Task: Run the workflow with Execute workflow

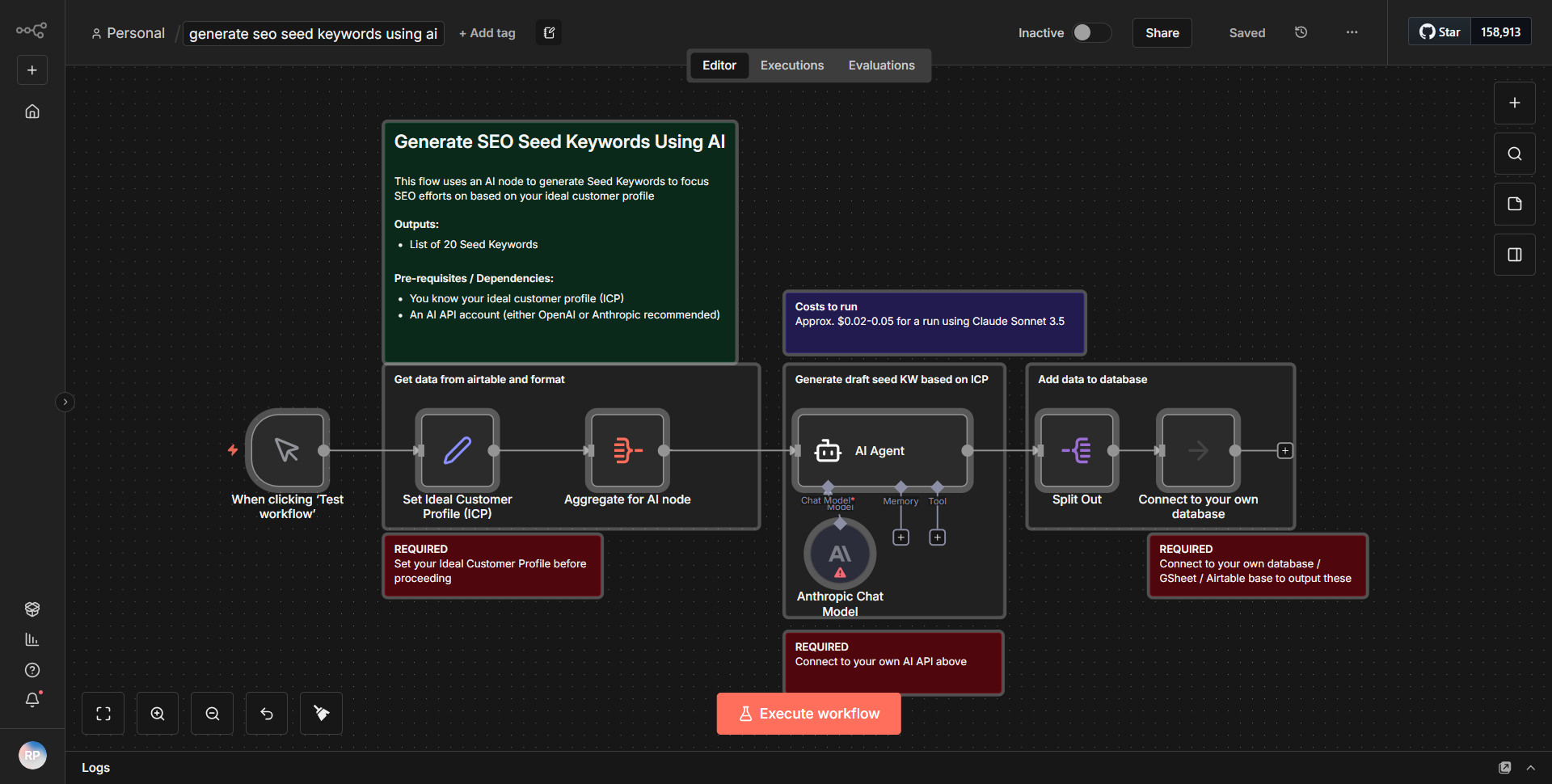Action: pyautogui.click(x=808, y=713)
